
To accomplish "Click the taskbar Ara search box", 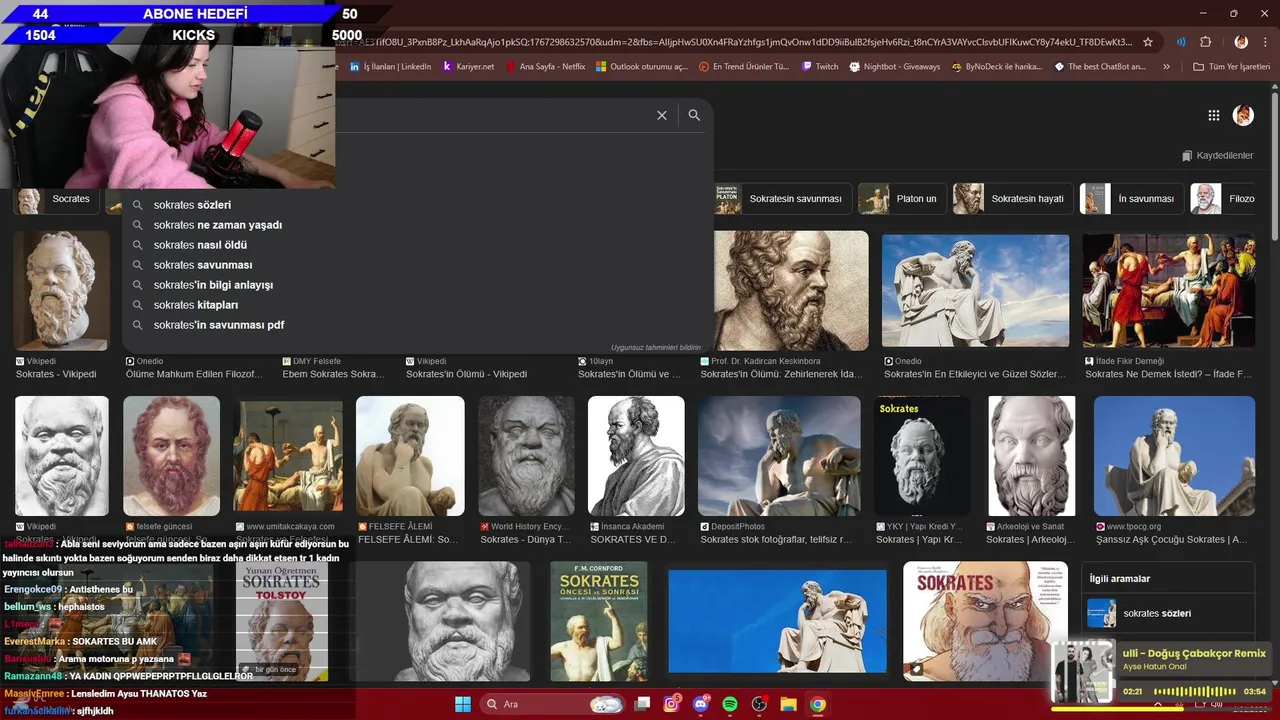I will point(552,704).
